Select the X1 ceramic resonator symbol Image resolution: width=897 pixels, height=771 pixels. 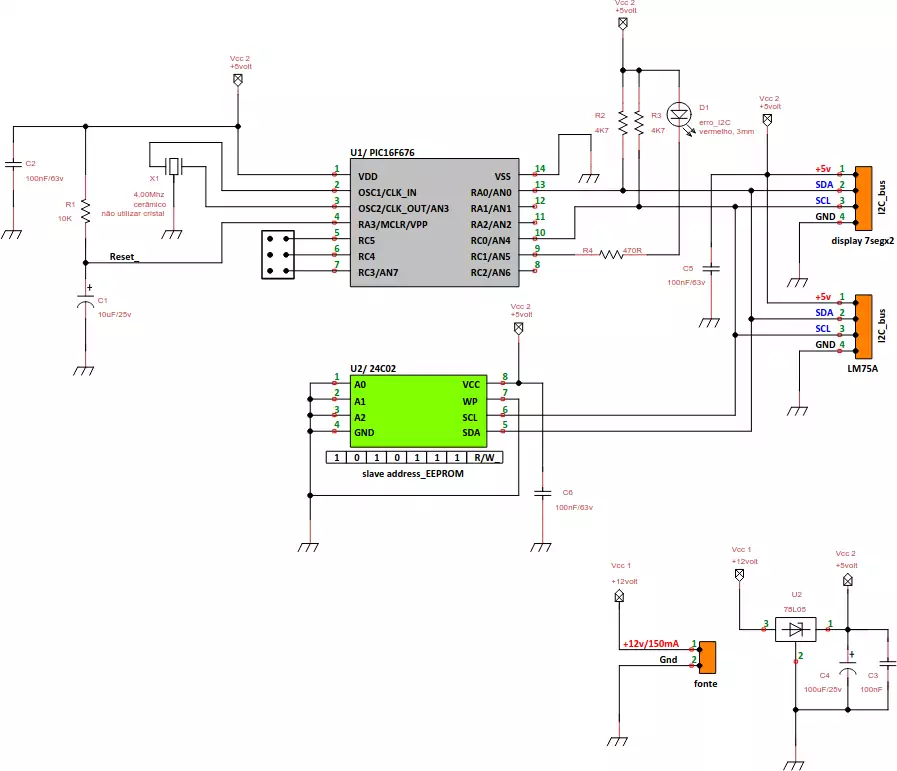173,166
